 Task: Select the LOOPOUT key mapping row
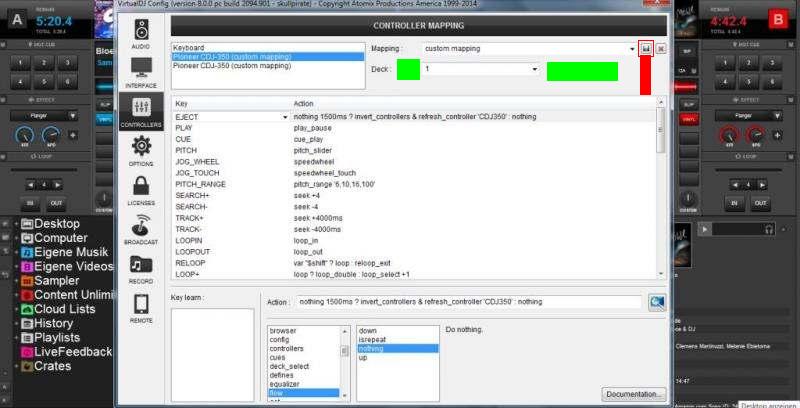(414, 252)
